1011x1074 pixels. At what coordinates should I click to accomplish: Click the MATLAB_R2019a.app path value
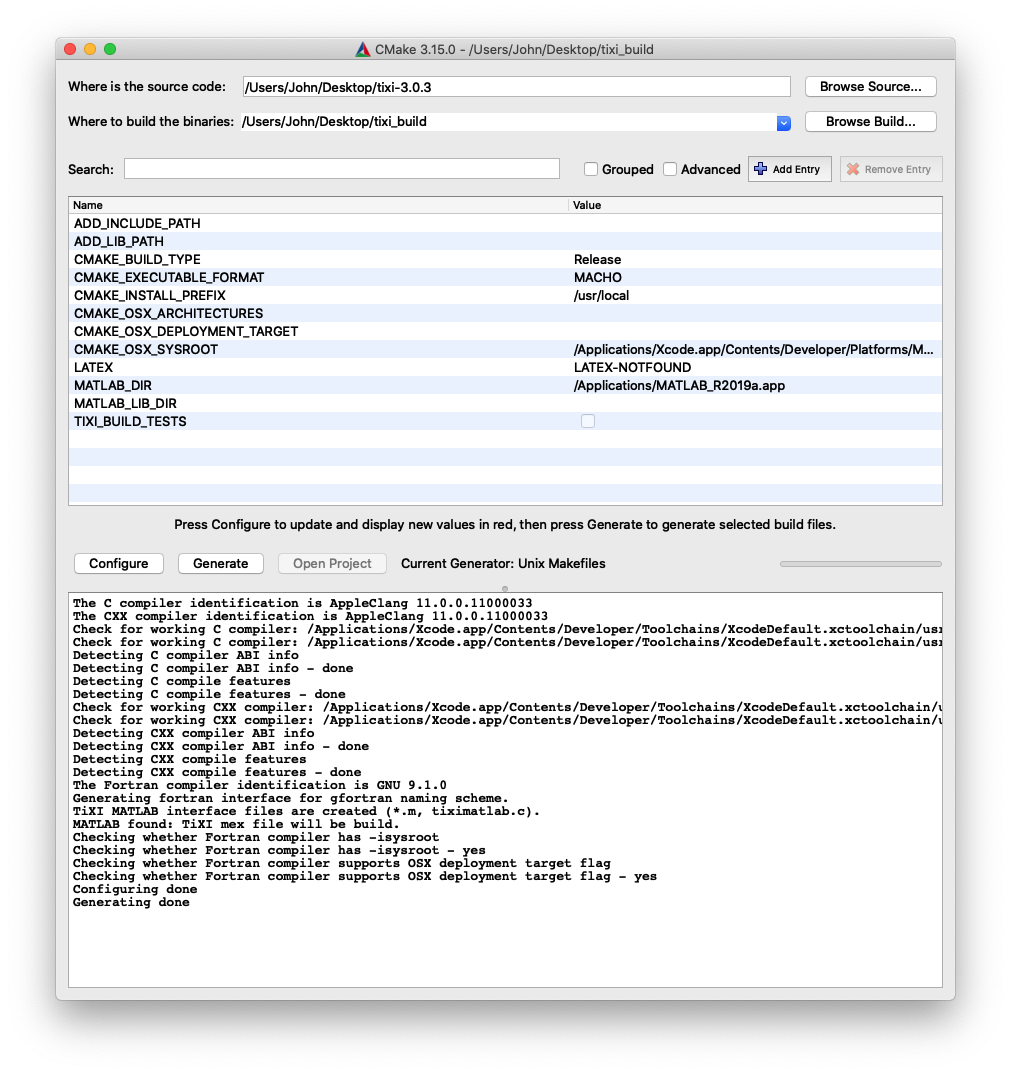point(679,386)
